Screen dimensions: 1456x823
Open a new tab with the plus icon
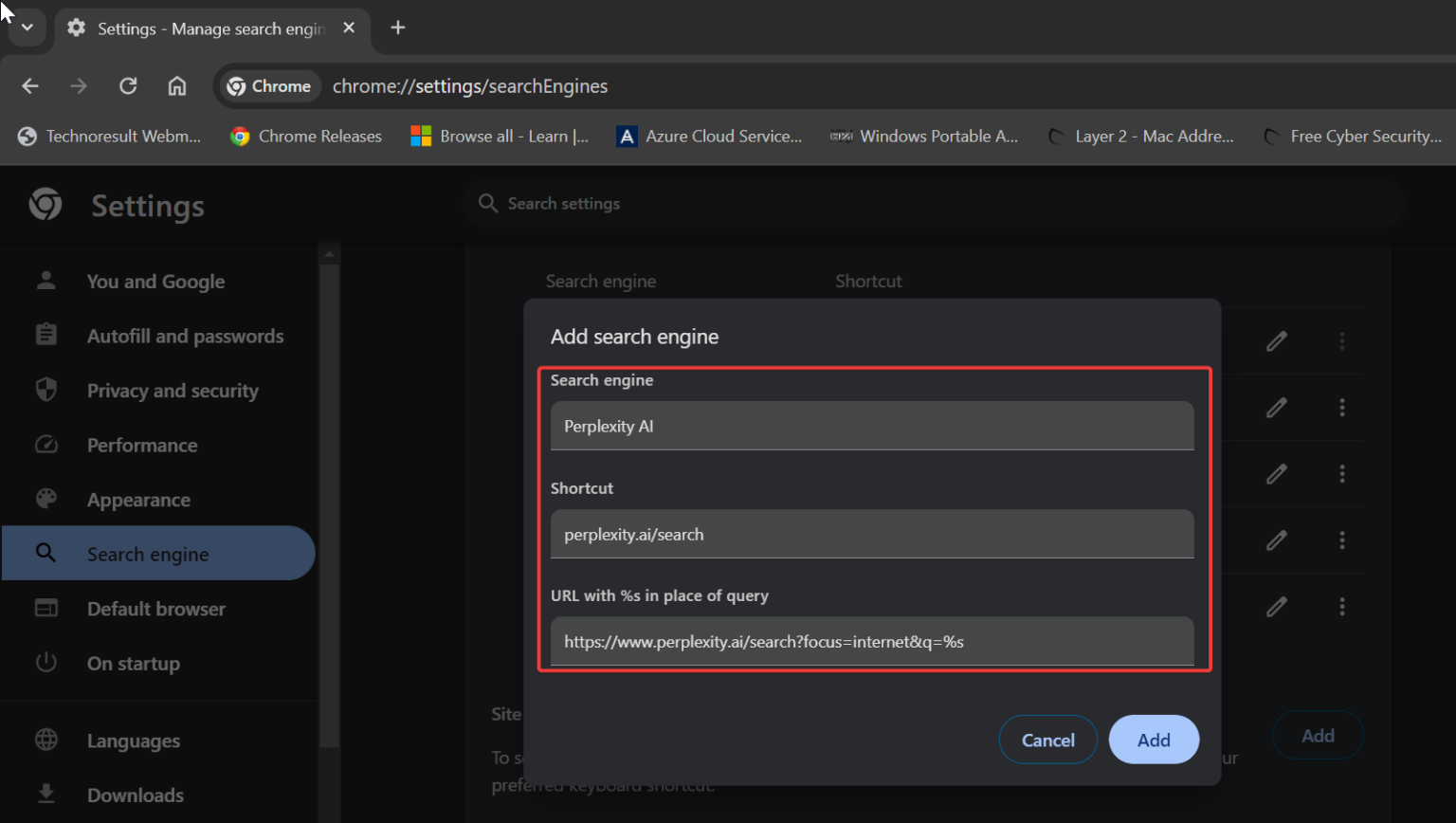coord(397,27)
